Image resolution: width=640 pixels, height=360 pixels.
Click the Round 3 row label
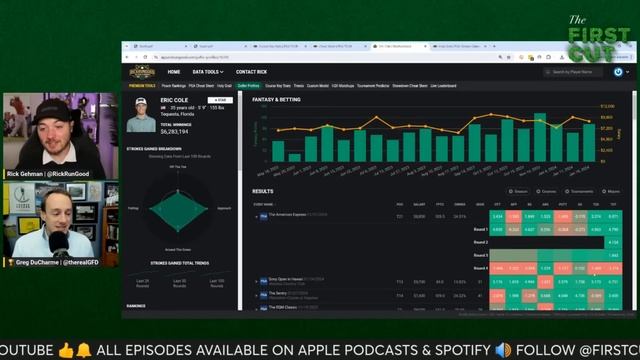pos(480,255)
